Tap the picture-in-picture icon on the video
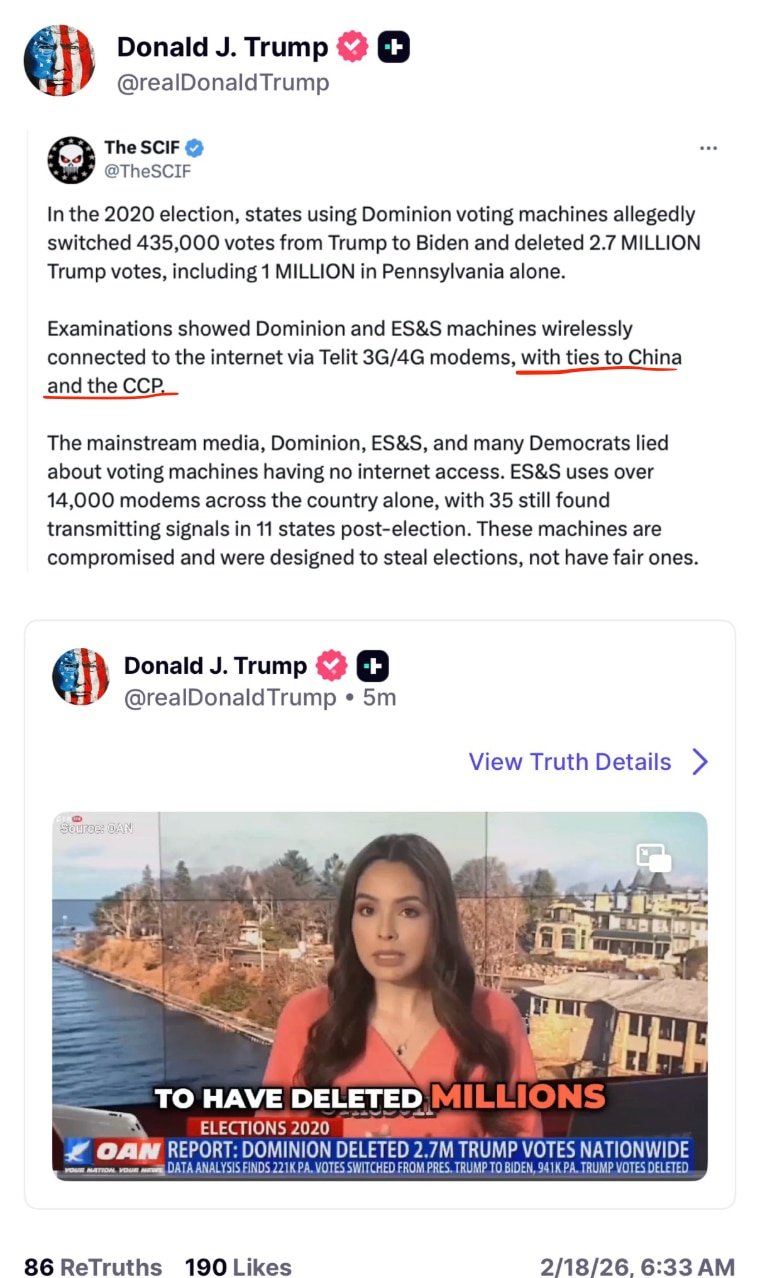Image resolution: width=758 pixels, height=1278 pixels. [654, 857]
